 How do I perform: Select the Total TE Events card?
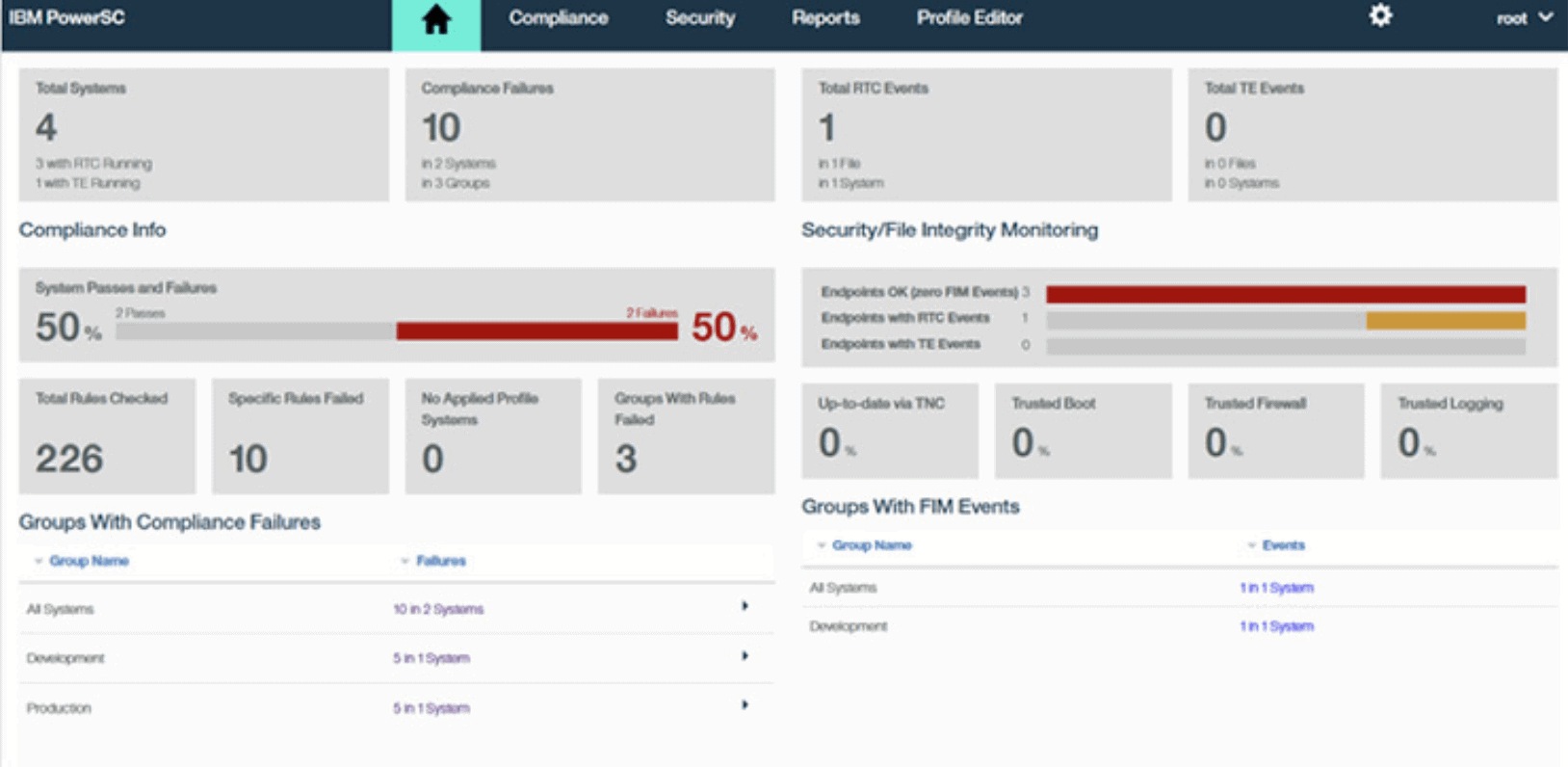tap(1372, 134)
